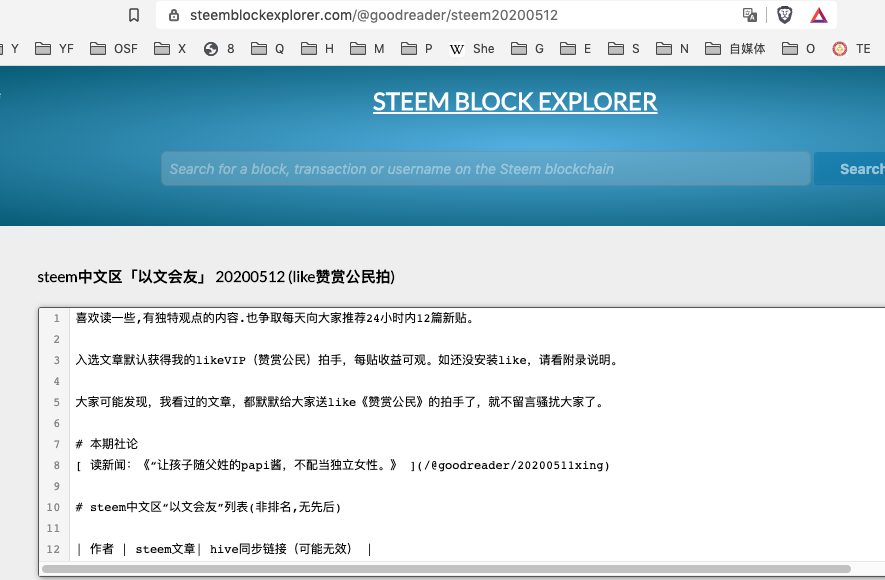Open the M bookmark folder
The width and height of the screenshot is (885, 580).
coord(367,49)
